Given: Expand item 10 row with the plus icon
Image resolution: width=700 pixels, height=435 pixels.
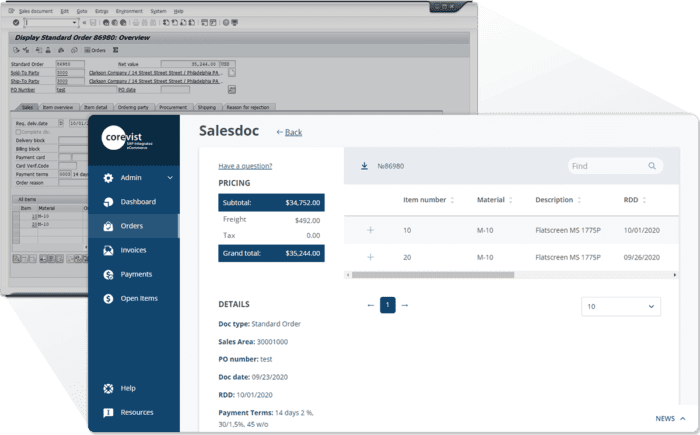Looking at the screenshot, I should (x=370, y=230).
